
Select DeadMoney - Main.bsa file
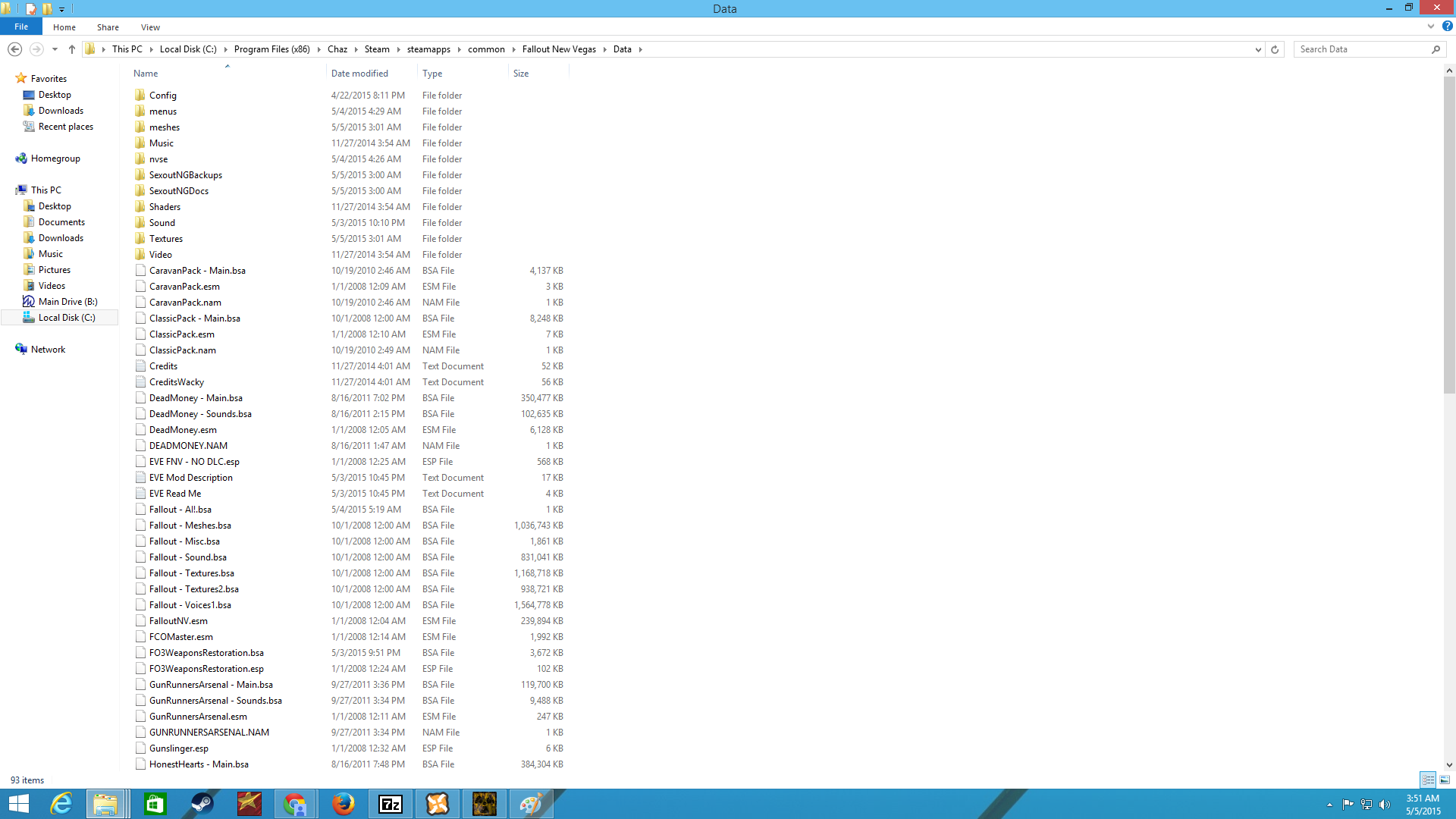pyautogui.click(x=196, y=398)
